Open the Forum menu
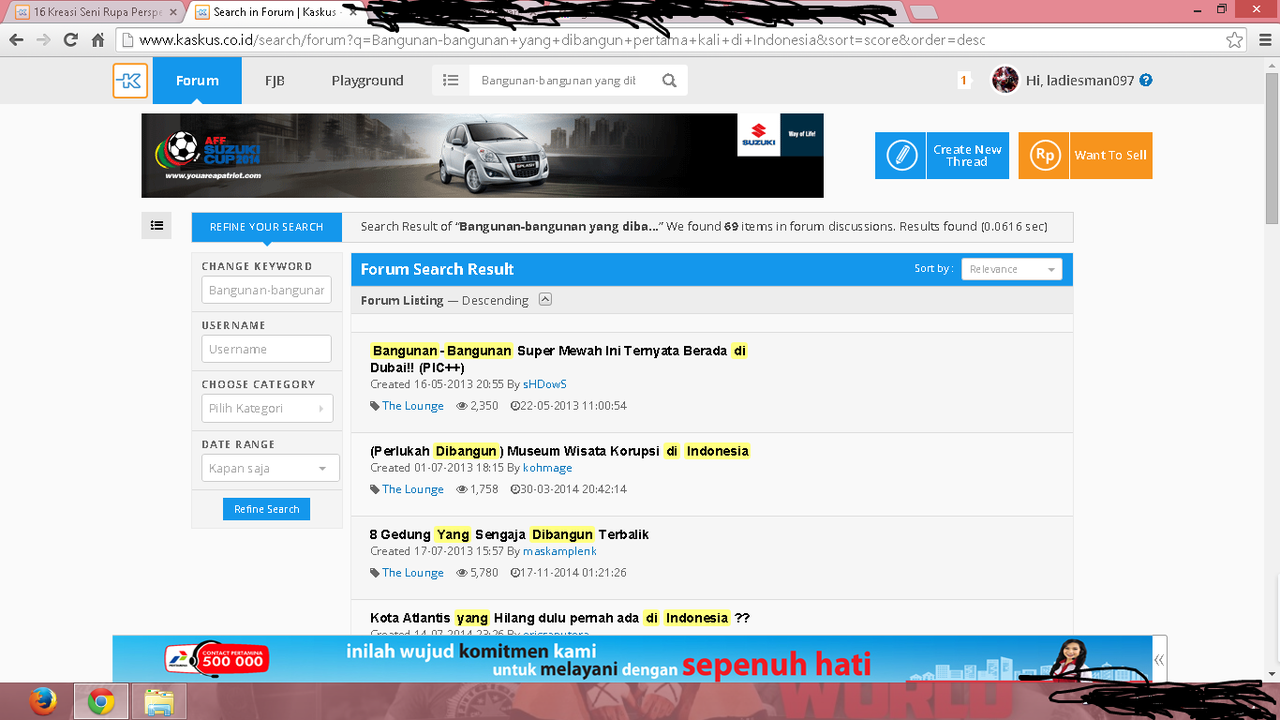The image size is (1280, 720). (197, 81)
